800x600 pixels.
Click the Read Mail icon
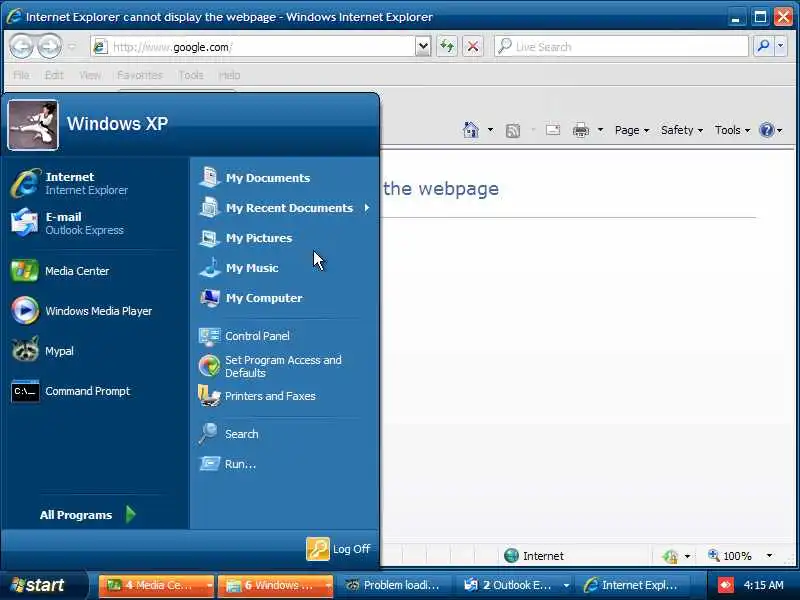553,130
